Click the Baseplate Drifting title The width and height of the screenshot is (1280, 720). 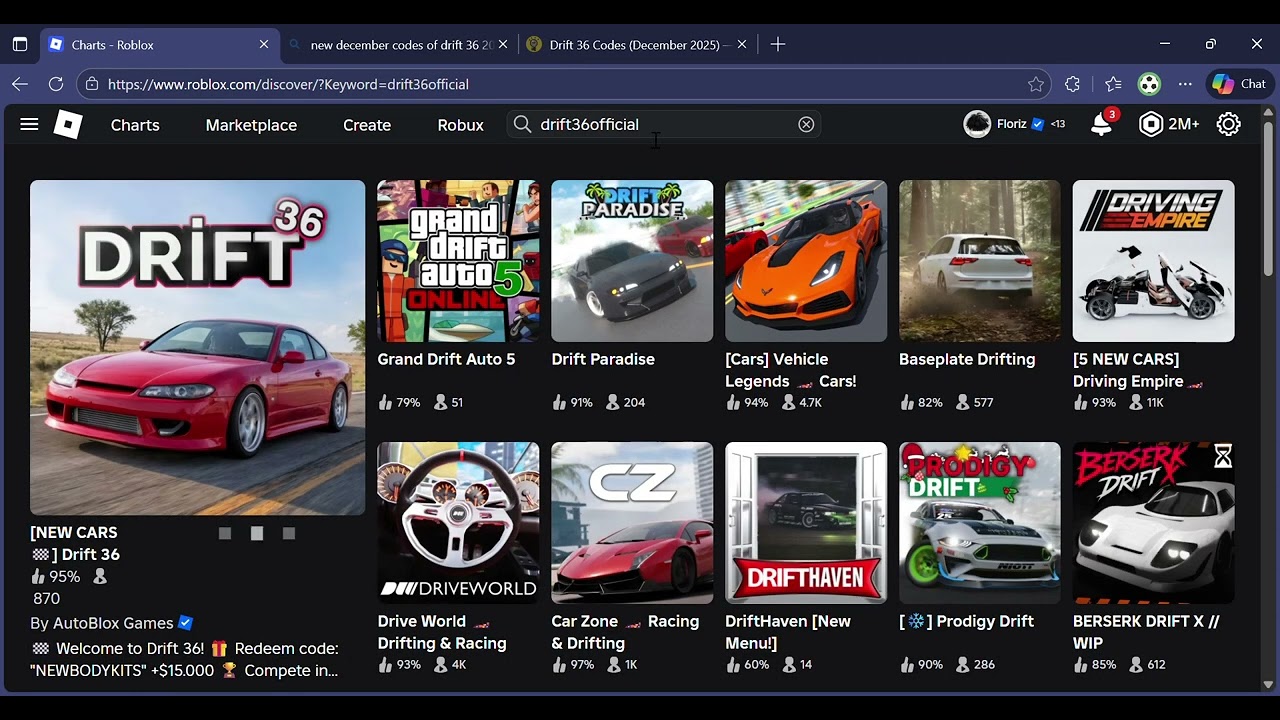pos(967,359)
